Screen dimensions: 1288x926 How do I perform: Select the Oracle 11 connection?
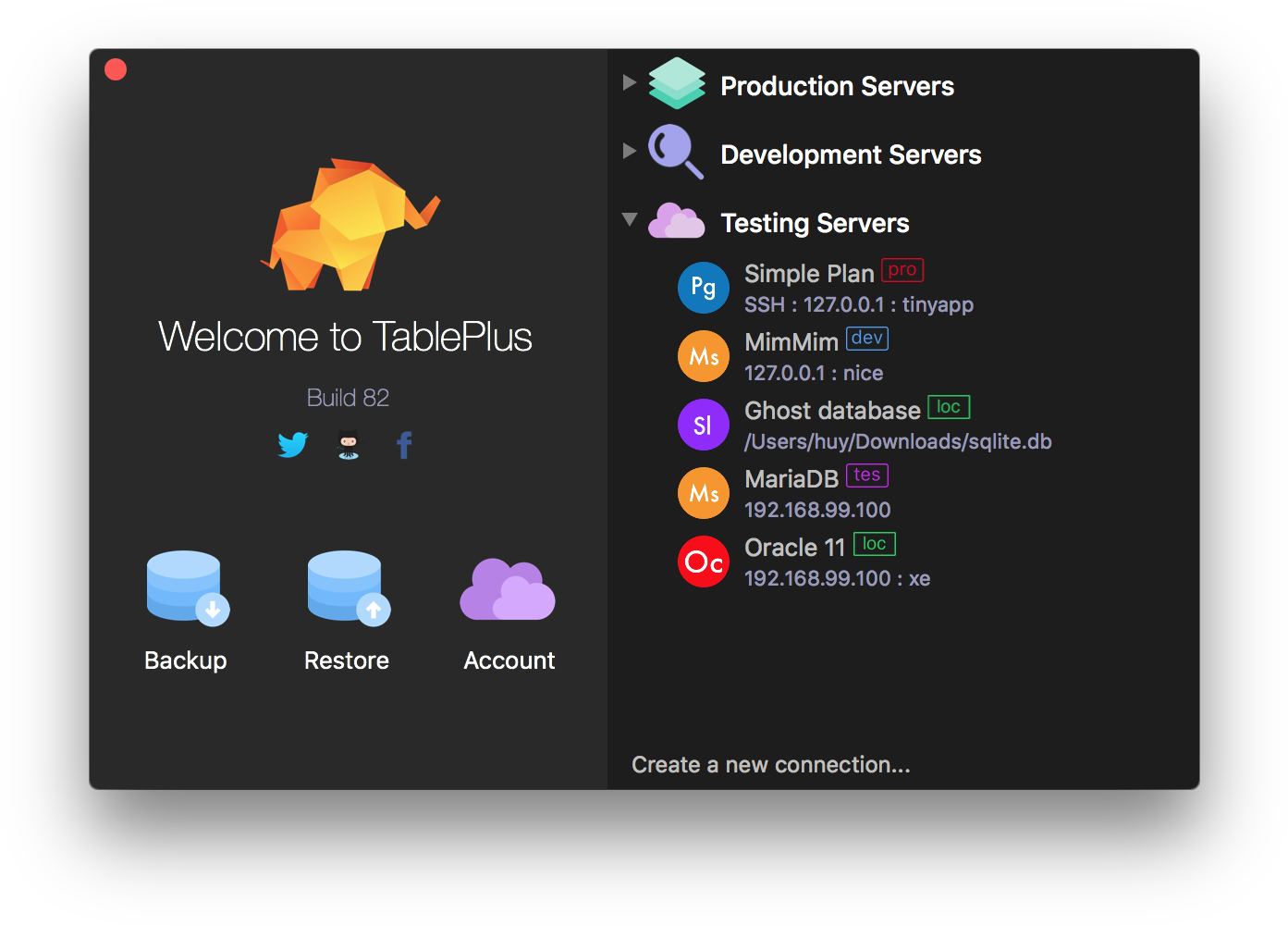tap(794, 548)
